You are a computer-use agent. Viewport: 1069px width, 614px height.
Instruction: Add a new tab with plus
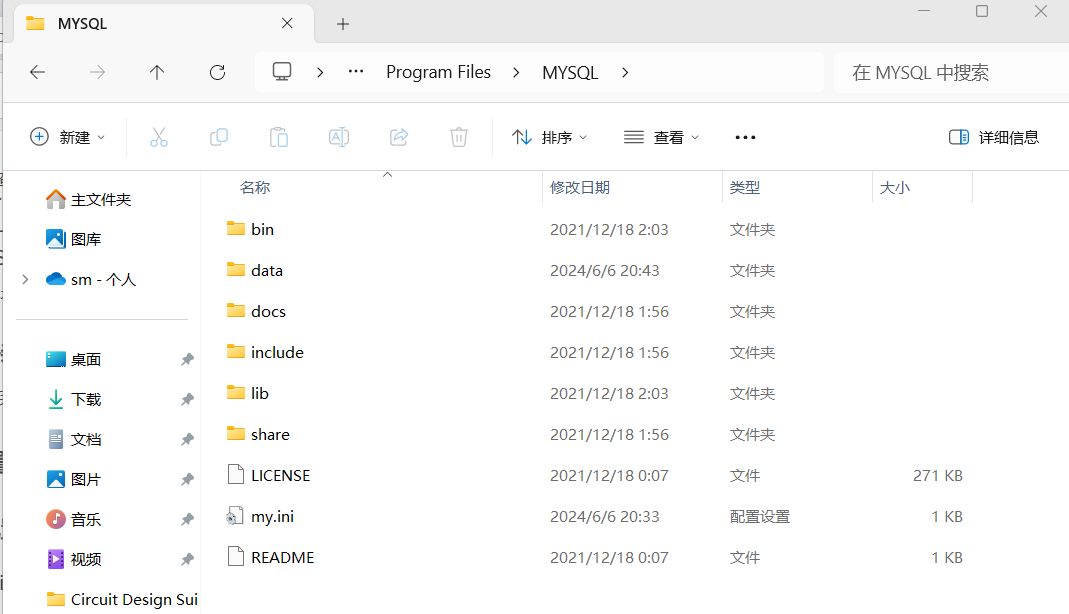click(343, 24)
